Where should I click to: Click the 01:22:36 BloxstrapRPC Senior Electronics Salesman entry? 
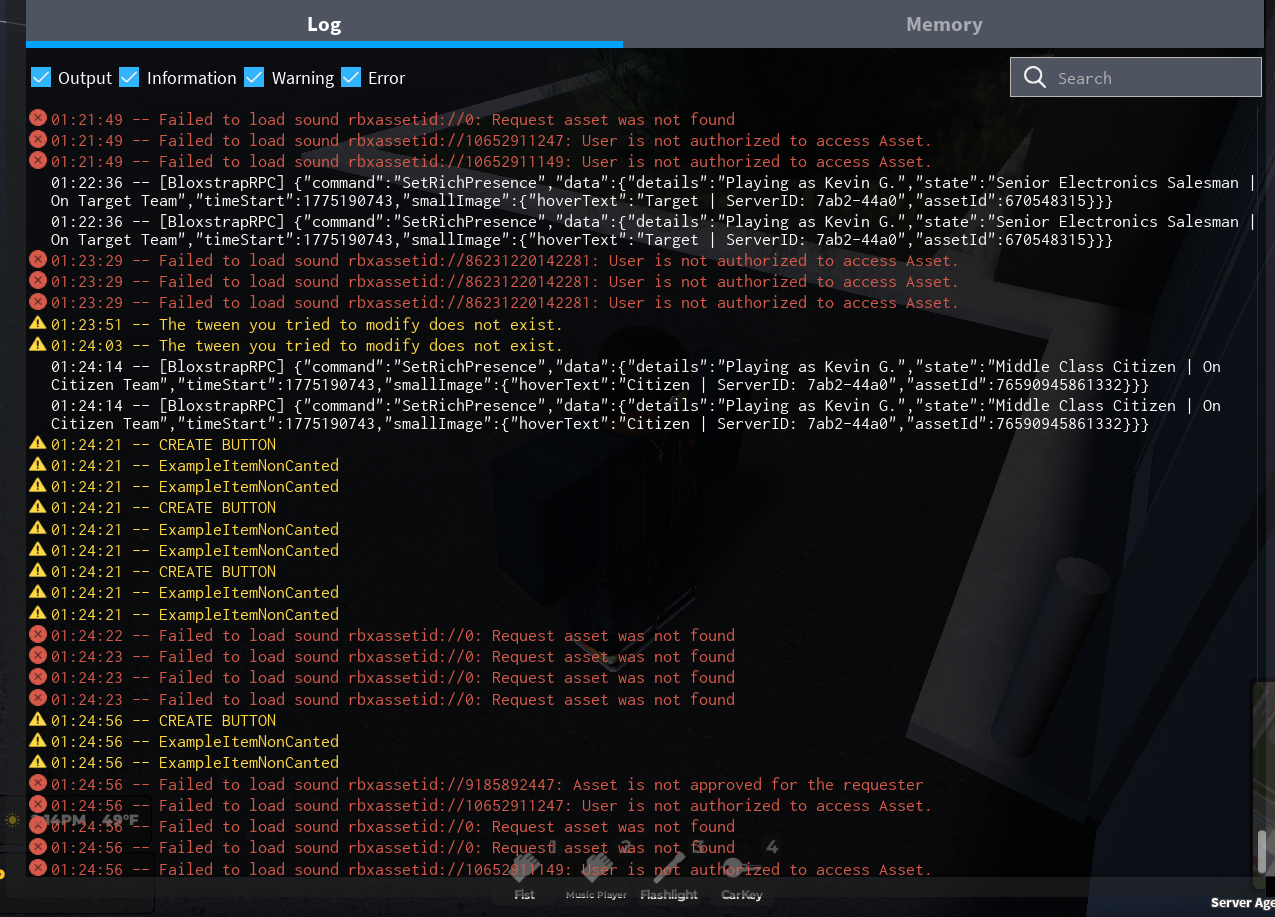(600, 191)
